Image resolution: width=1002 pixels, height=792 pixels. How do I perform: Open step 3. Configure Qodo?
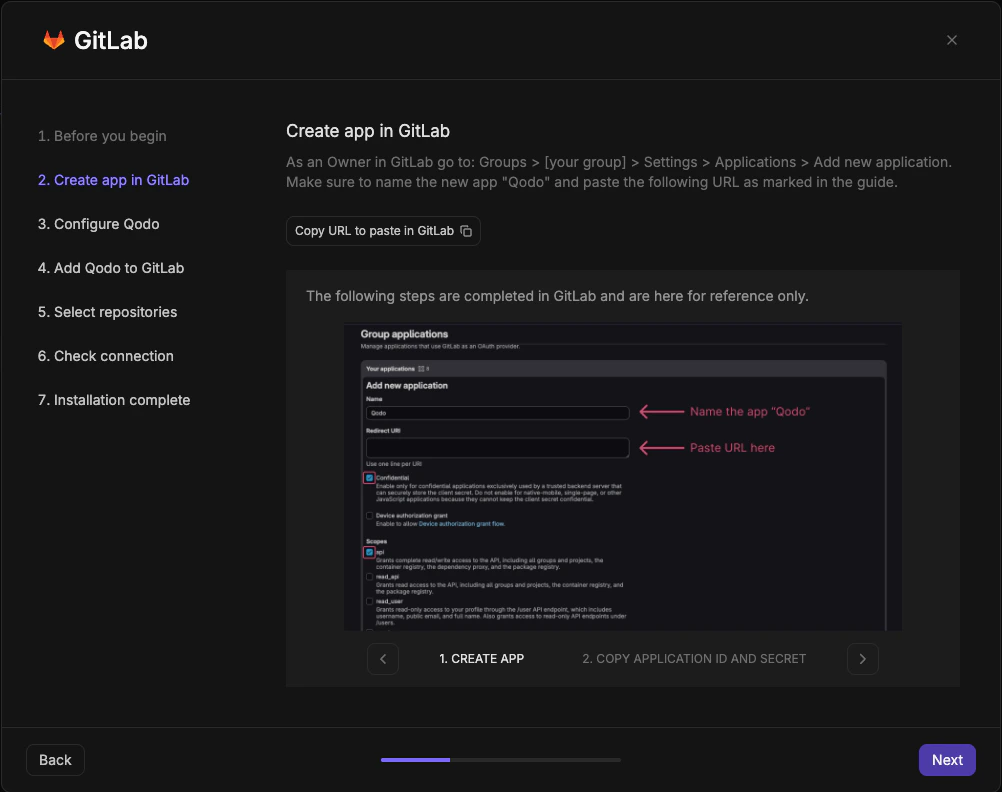point(98,224)
